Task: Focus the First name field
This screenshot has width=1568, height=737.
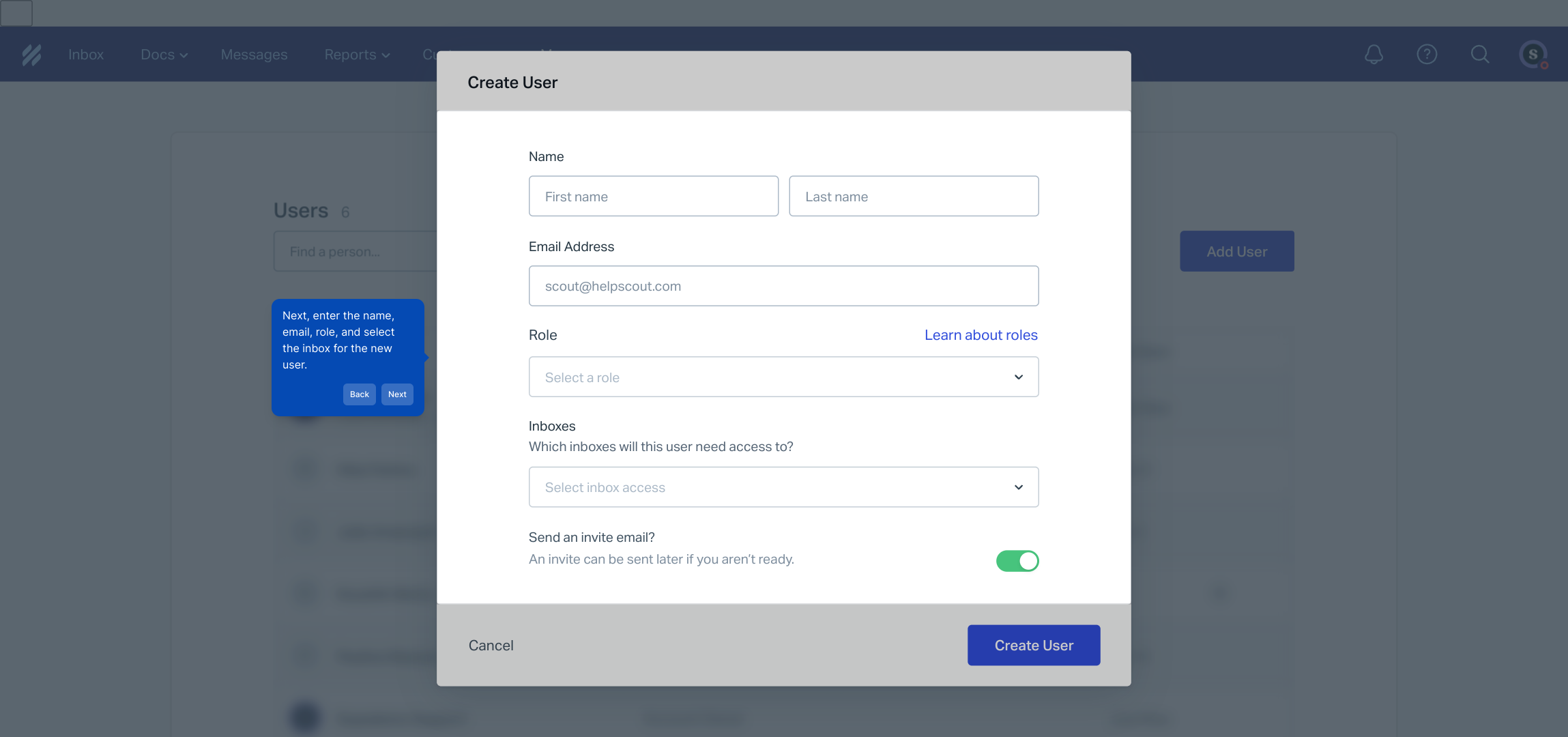Action: (x=653, y=197)
